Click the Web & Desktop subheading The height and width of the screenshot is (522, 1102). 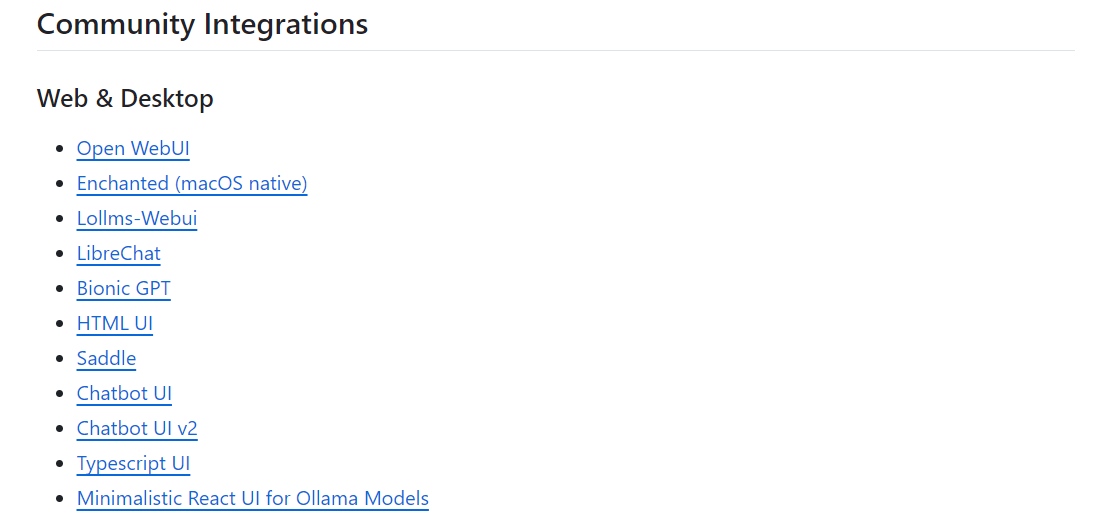125,99
